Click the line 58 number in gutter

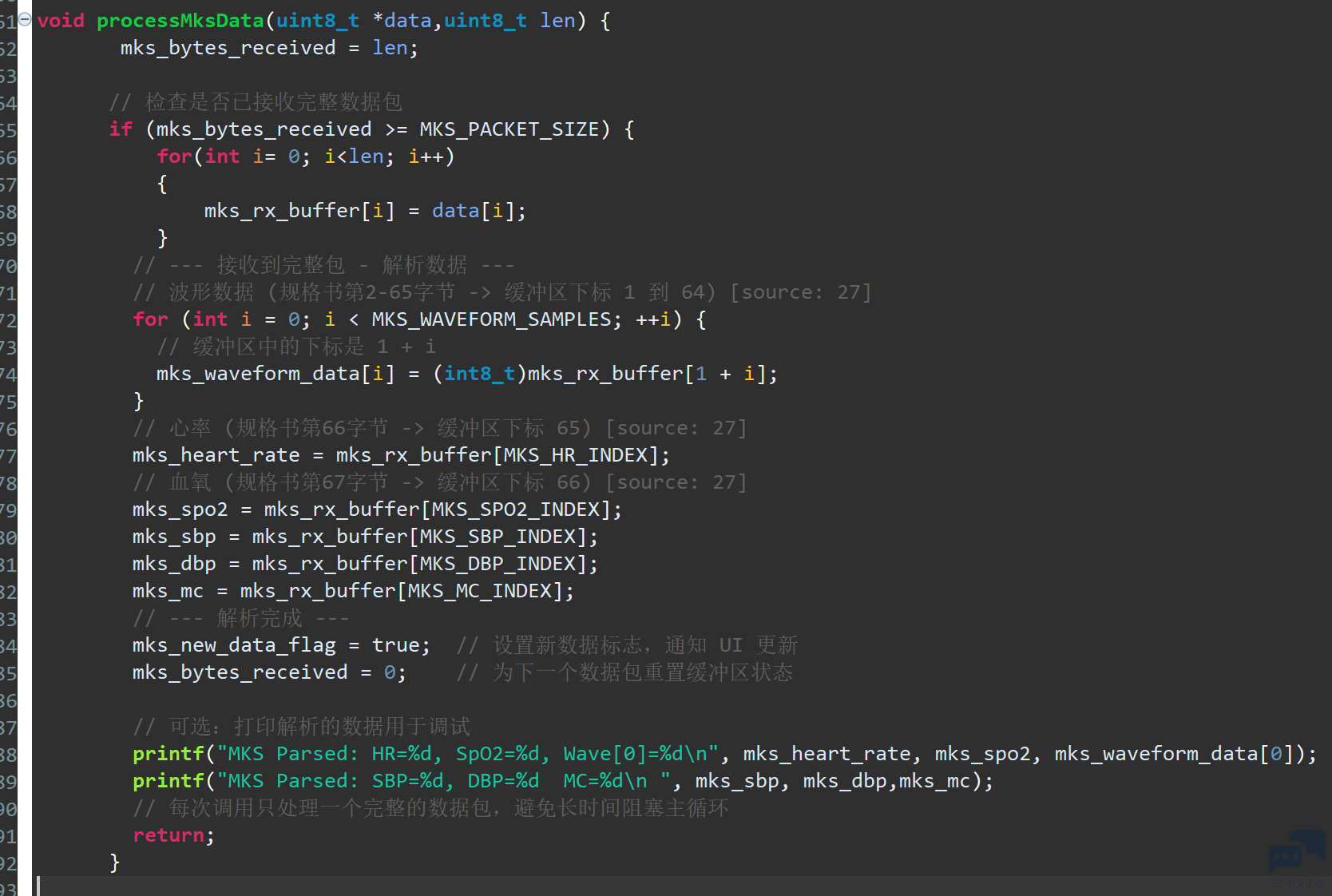(x=8, y=212)
